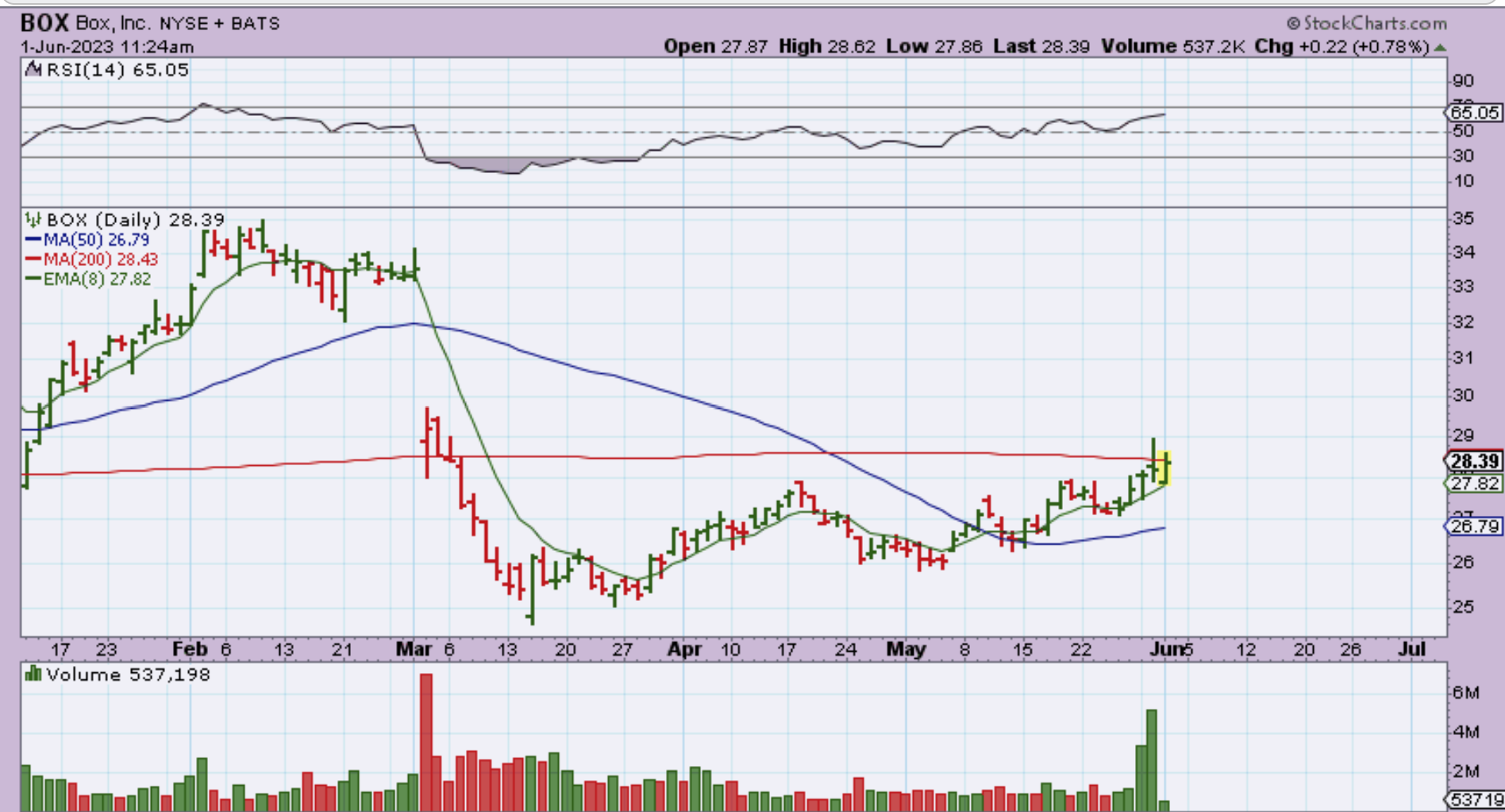Click the "Volume 537.2K" value in the header

pos(1172,47)
